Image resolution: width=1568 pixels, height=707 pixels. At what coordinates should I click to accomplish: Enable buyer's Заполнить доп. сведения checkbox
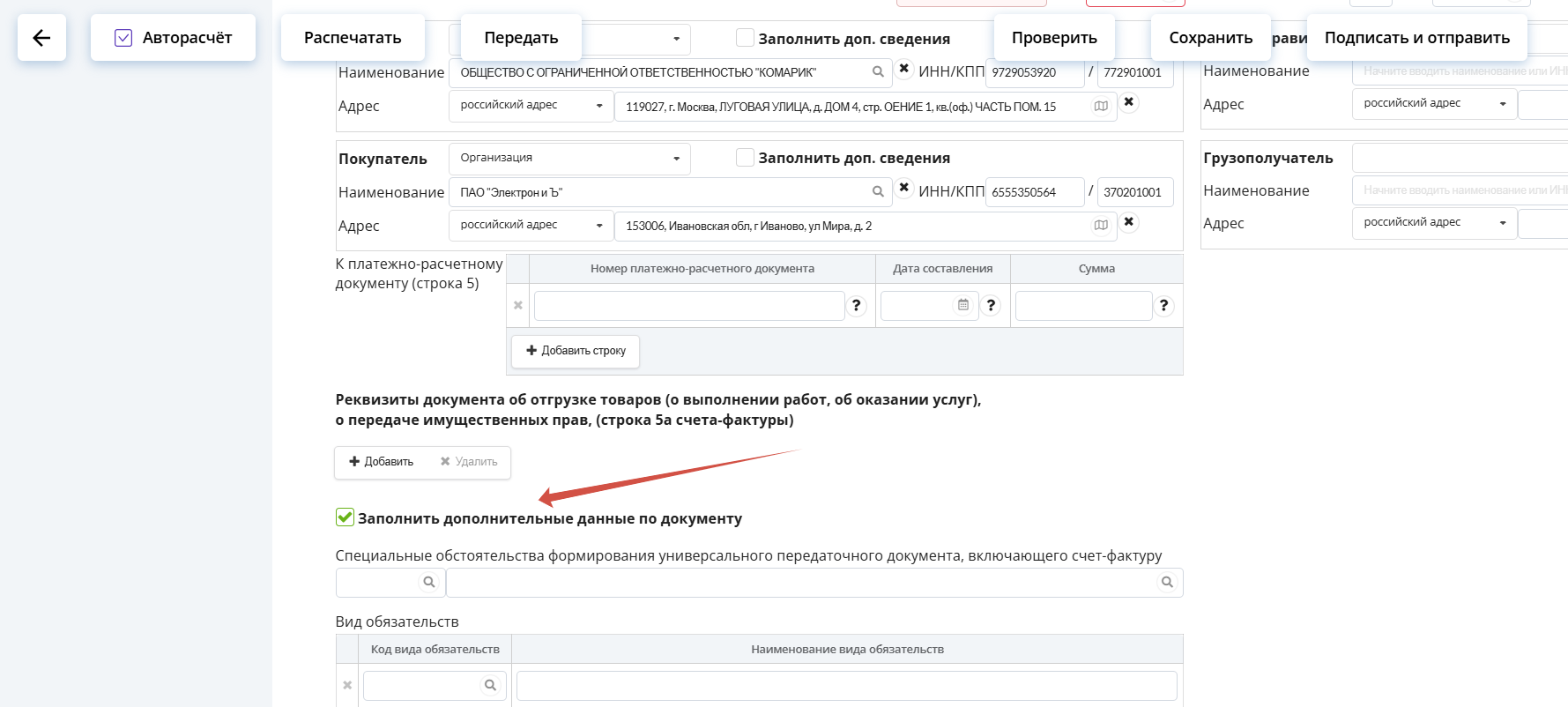click(745, 158)
